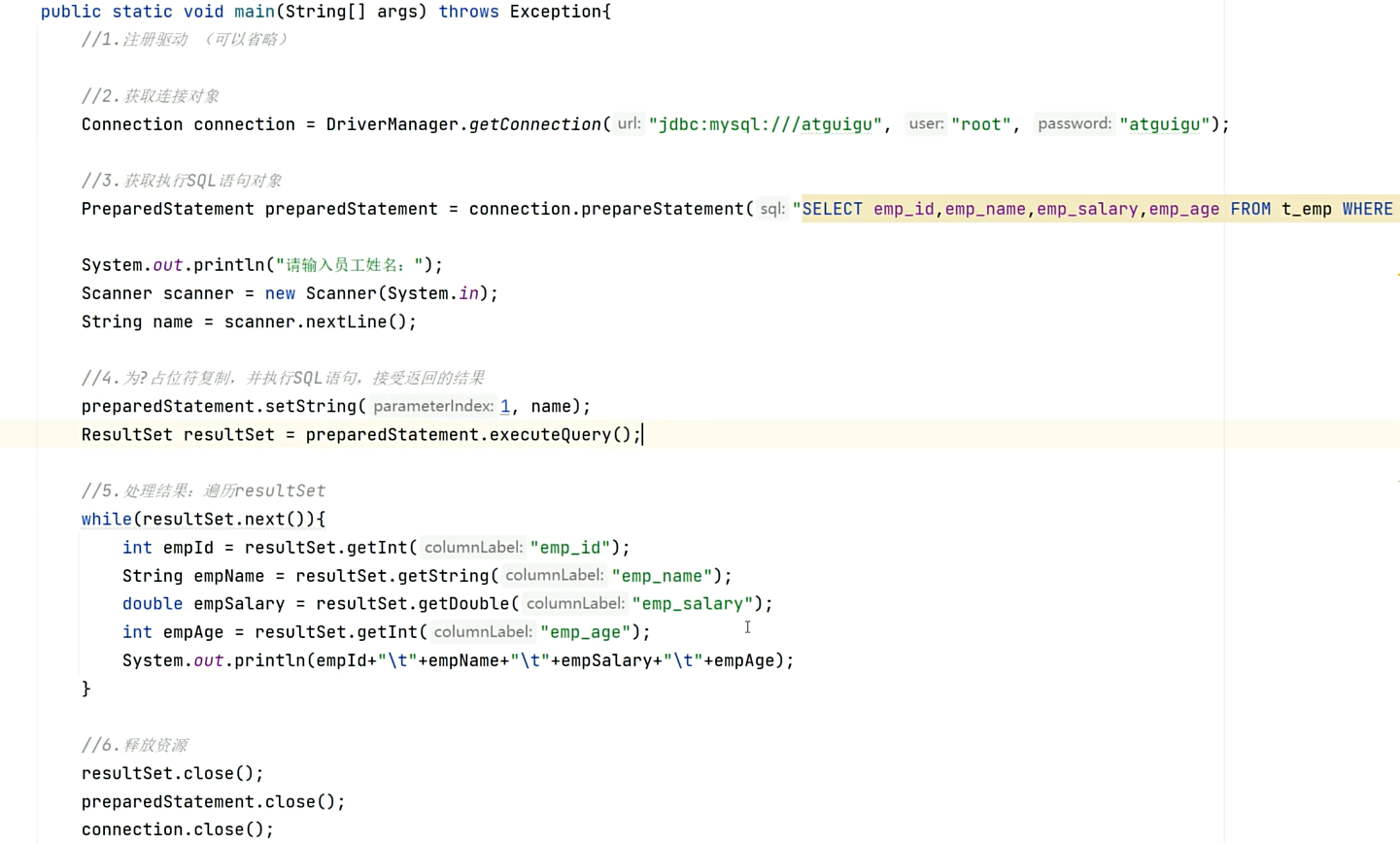Click the while keyword of resultSet loop

[x=107, y=519]
